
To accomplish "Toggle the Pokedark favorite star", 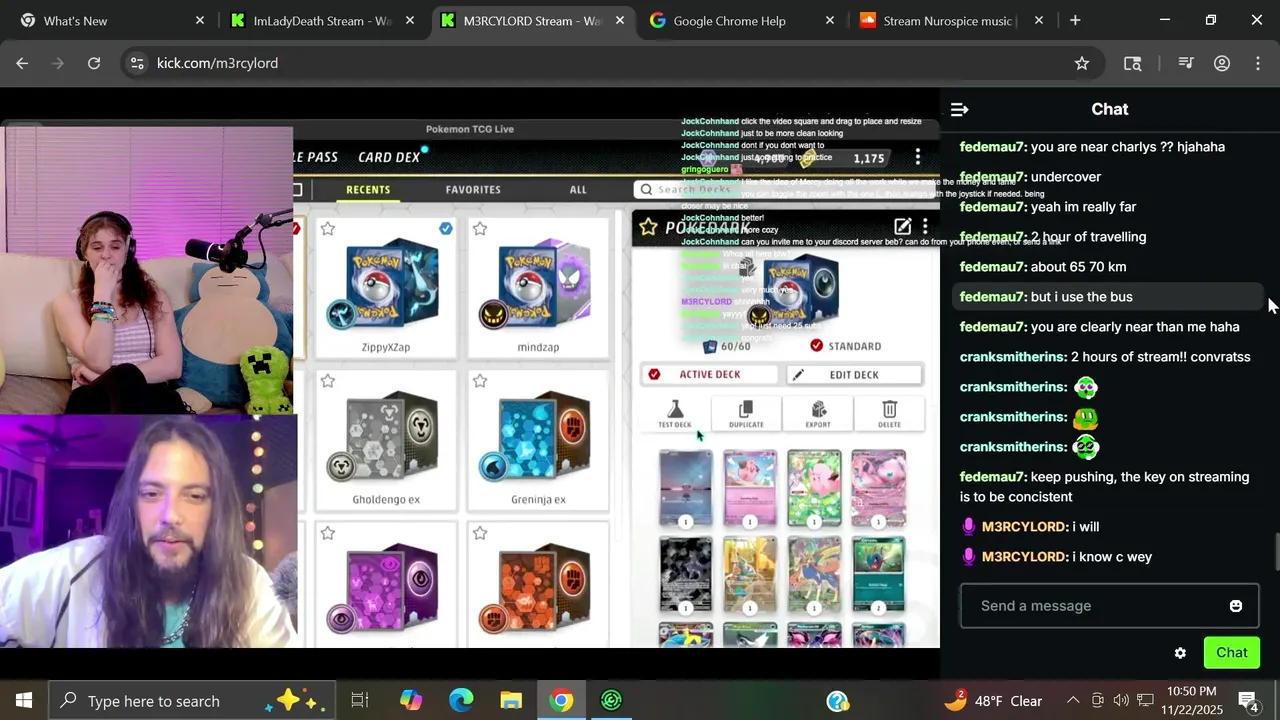I will pos(648,227).
